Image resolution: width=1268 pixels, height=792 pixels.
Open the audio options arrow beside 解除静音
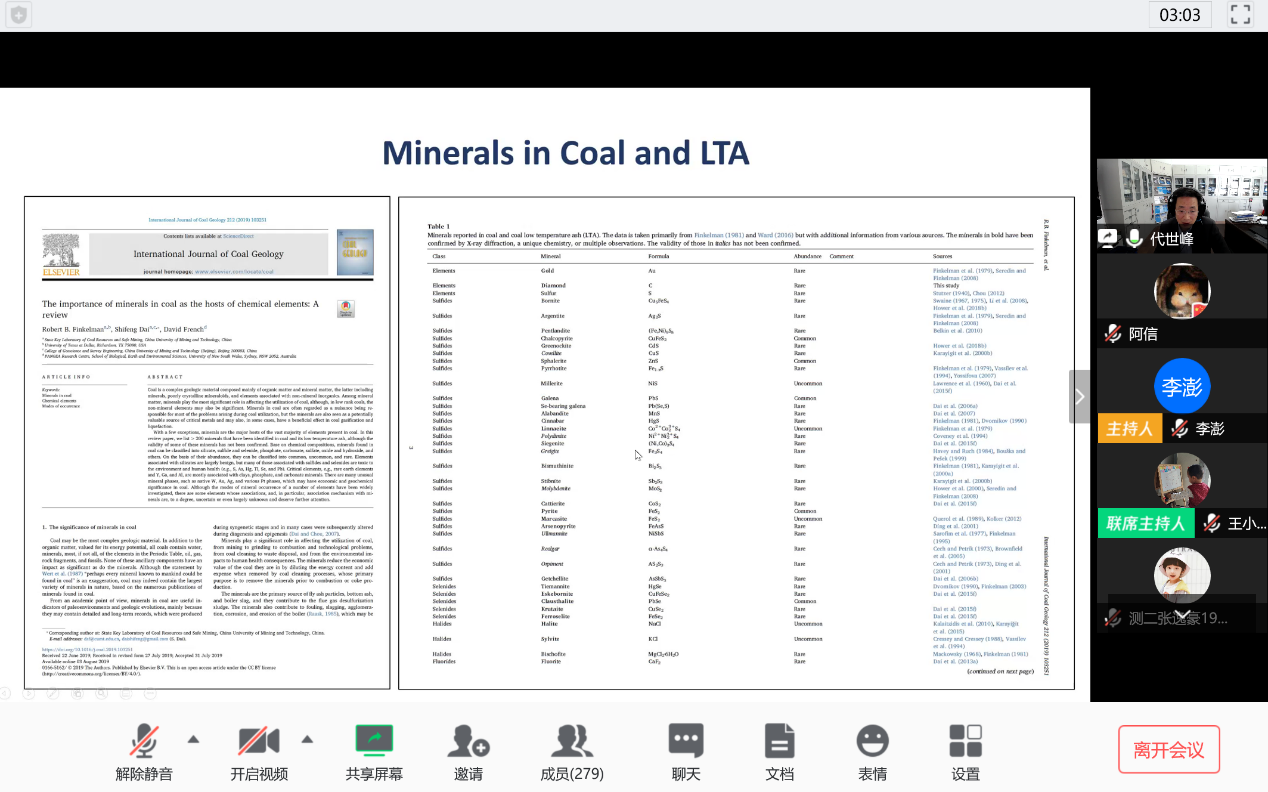pyautogui.click(x=193, y=740)
